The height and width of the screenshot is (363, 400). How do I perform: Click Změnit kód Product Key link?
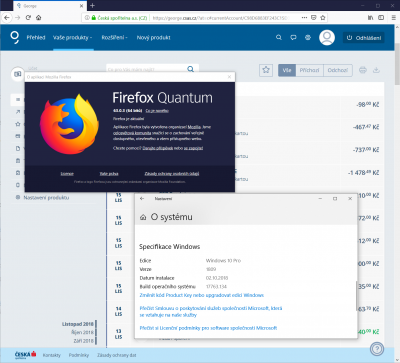[x=202, y=295]
